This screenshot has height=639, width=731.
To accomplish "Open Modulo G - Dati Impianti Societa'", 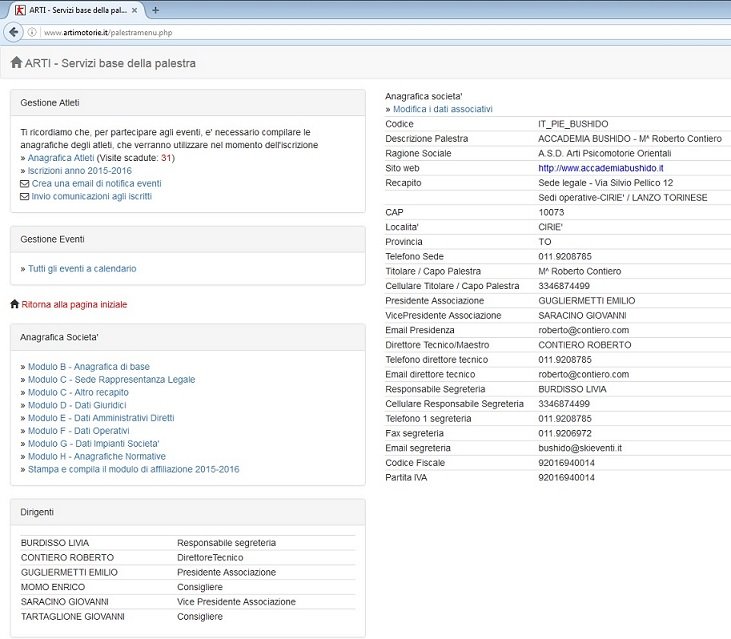I will click(93, 443).
